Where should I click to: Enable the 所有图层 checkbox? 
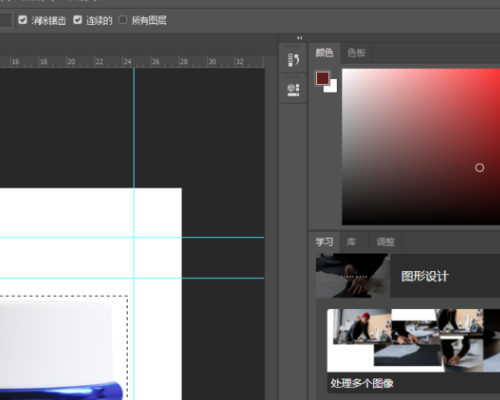(x=123, y=20)
